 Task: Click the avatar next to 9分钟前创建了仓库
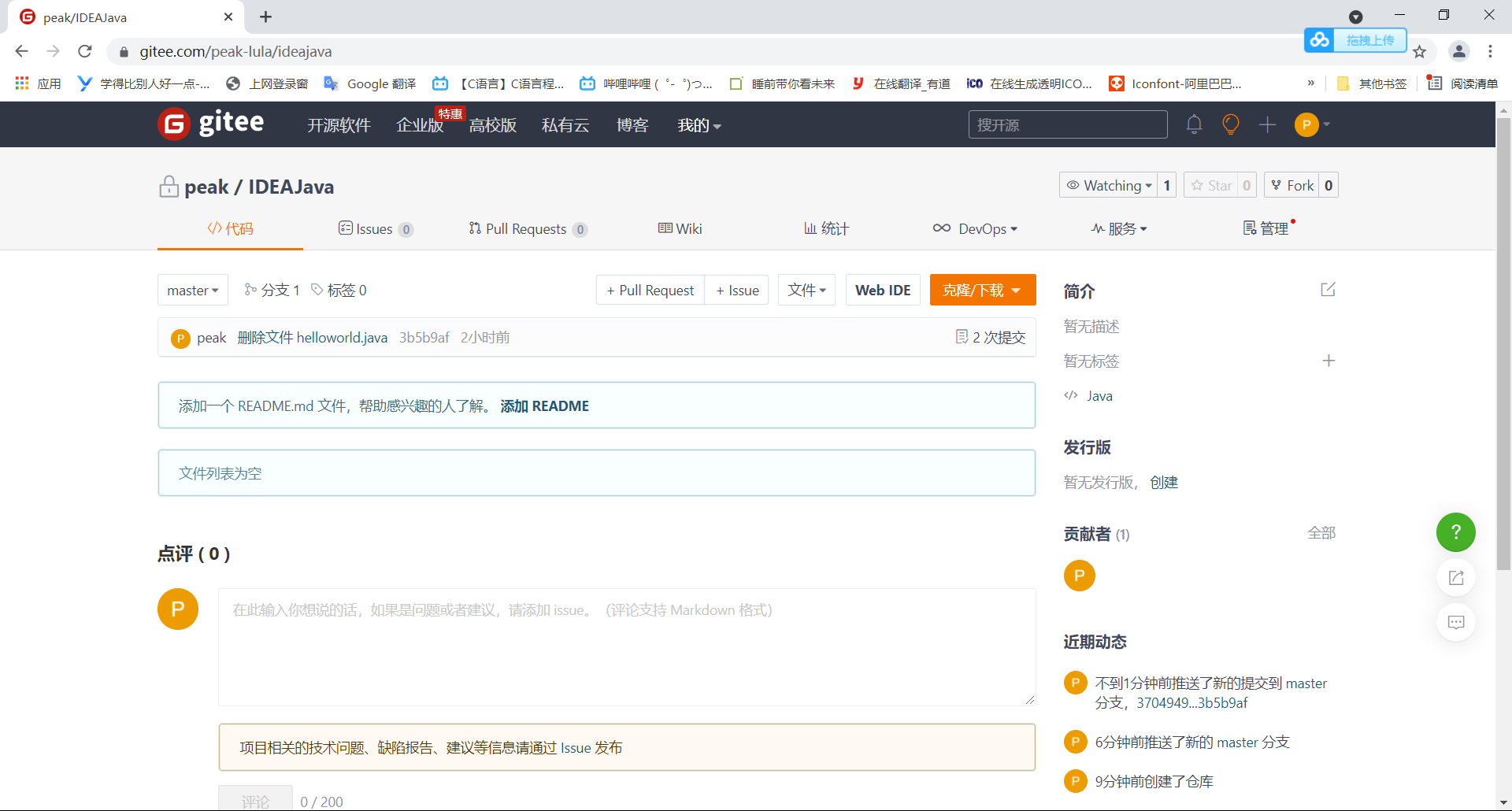pos(1075,781)
